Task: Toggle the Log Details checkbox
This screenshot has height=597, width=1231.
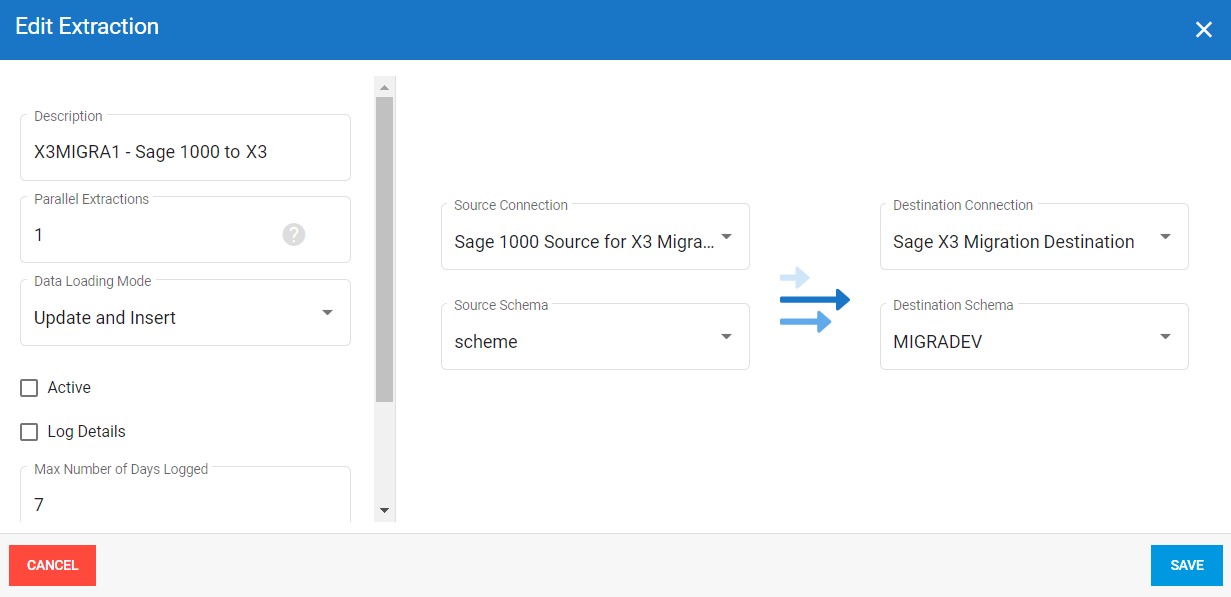Action: 29,432
